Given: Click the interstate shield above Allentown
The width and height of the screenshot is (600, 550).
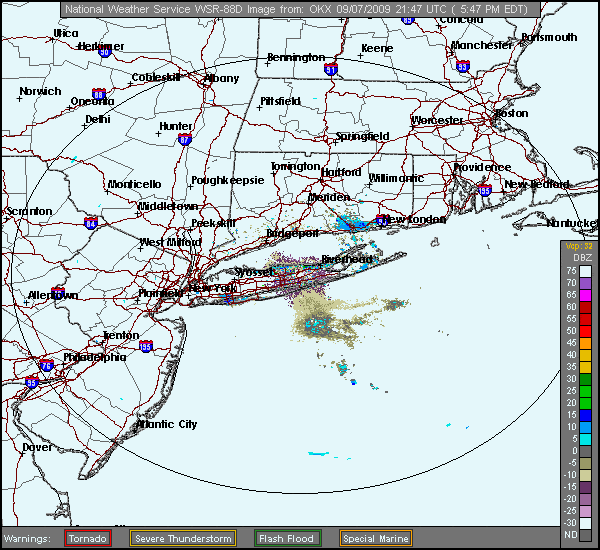Looking at the screenshot, I should pos(58,292).
